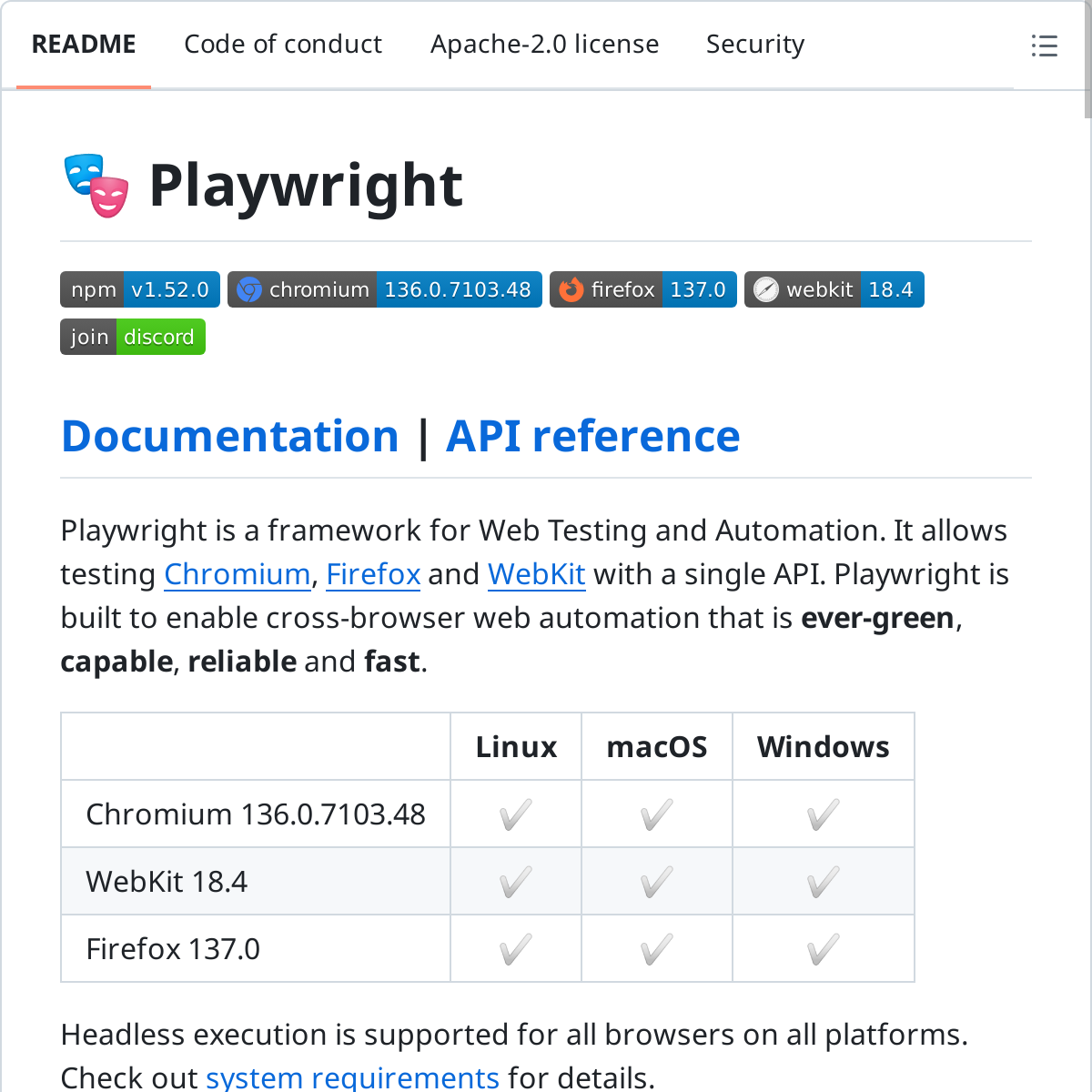Click the Firefox Windows checkmark icon
Viewport: 1092px width, 1092px height.
click(x=823, y=949)
